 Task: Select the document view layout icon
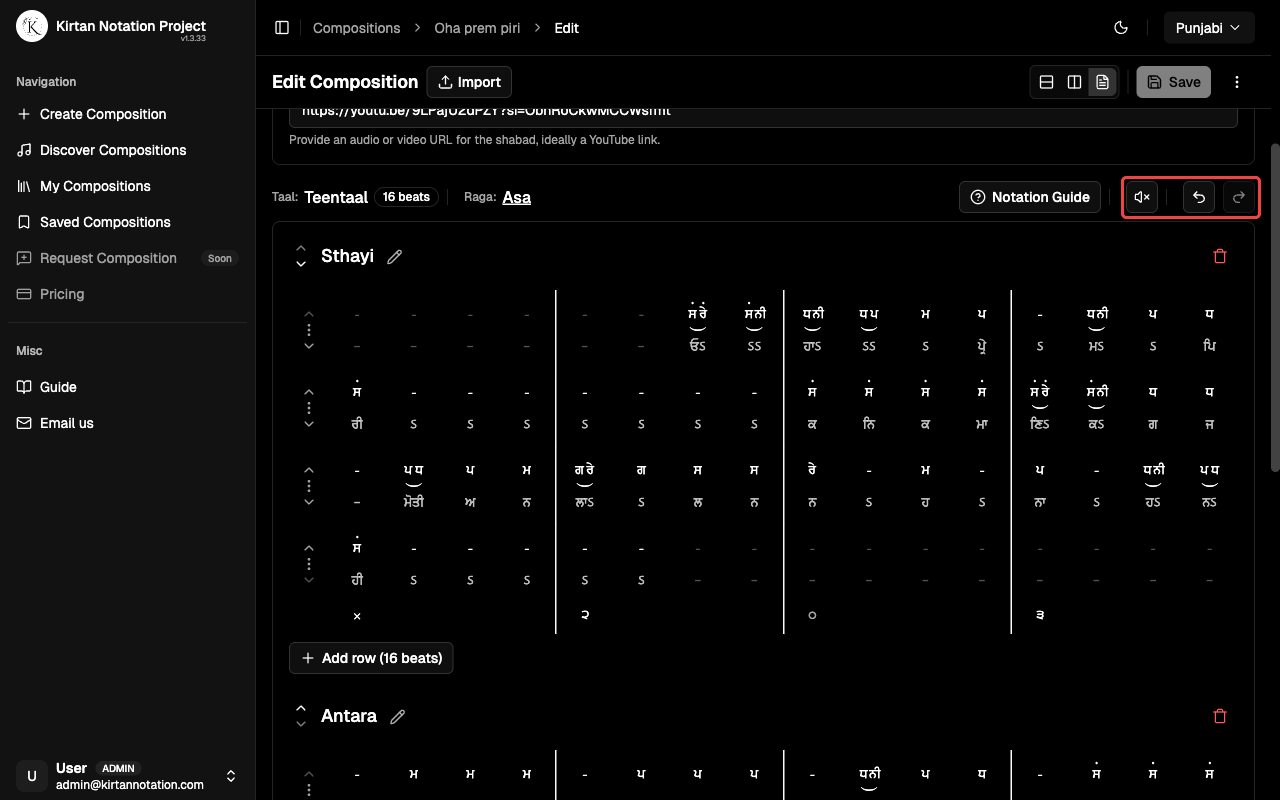click(x=1102, y=82)
